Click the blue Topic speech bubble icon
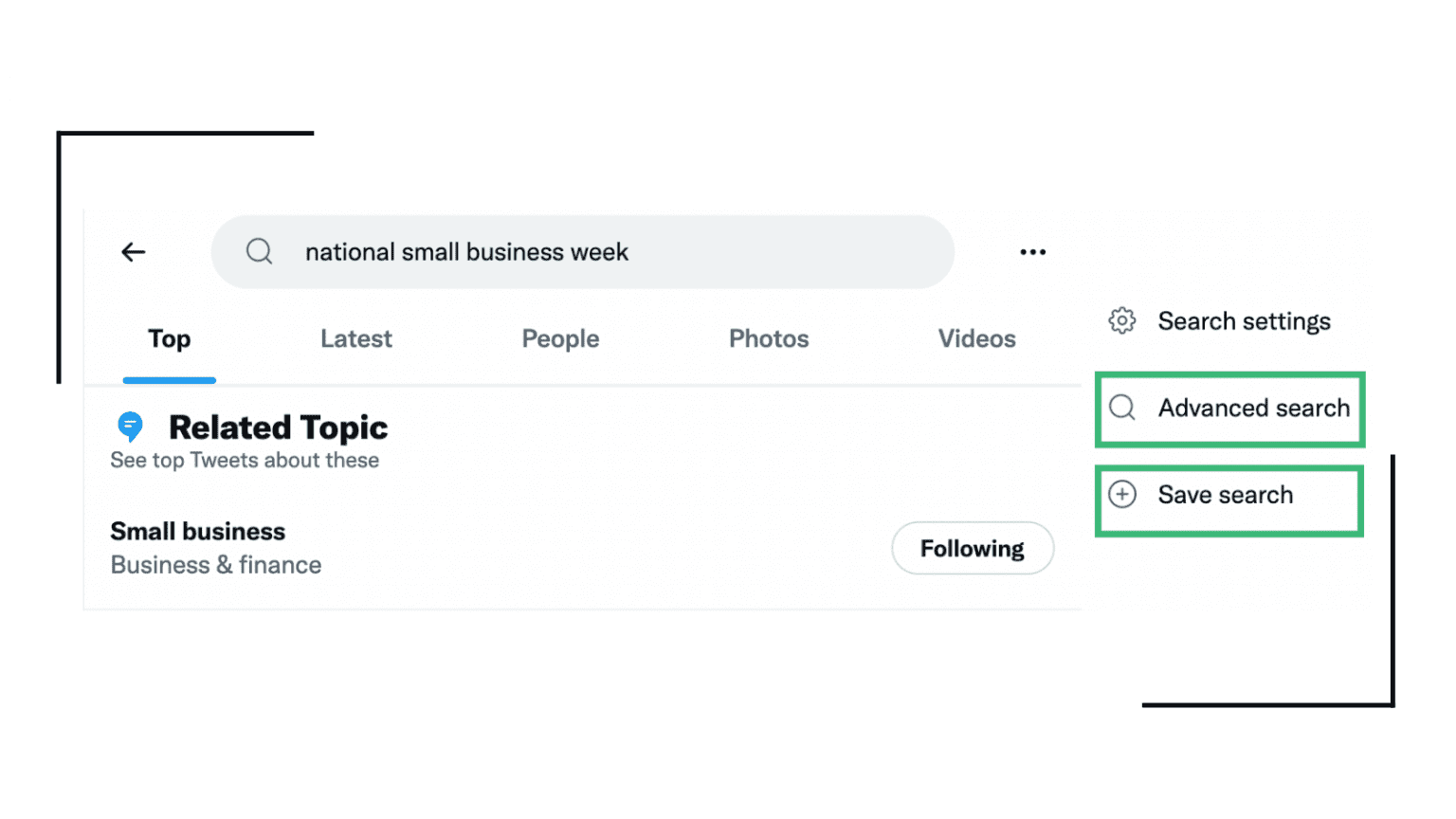The height and width of the screenshot is (819, 1456). (x=129, y=427)
